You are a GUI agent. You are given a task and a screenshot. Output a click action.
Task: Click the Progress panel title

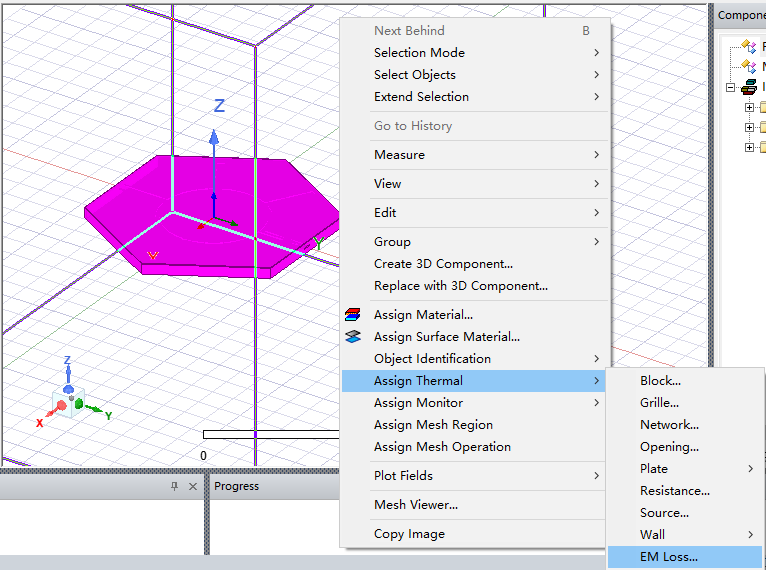tap(237, 487)
